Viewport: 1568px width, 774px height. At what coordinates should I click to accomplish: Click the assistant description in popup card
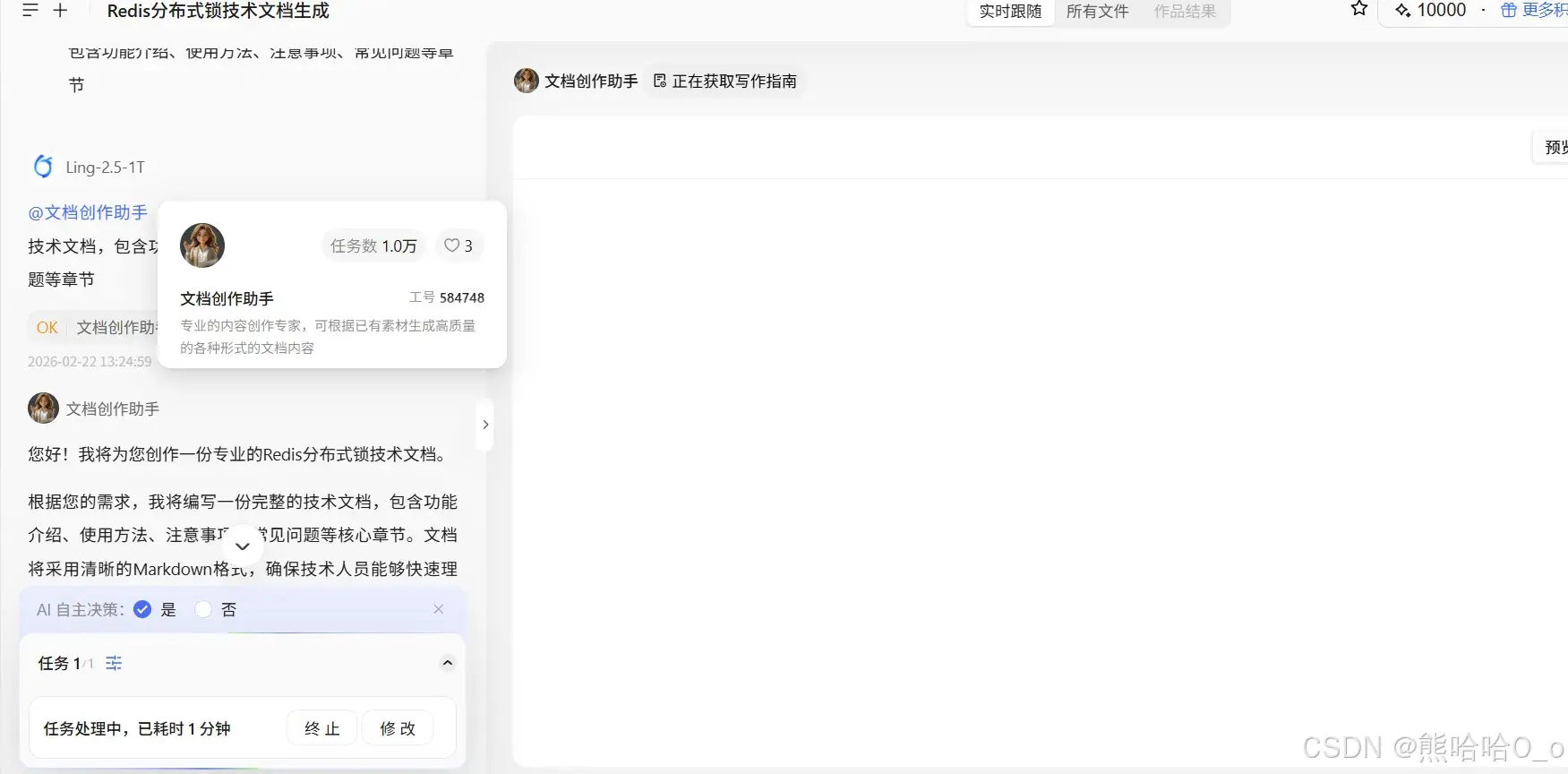point(328,337)
